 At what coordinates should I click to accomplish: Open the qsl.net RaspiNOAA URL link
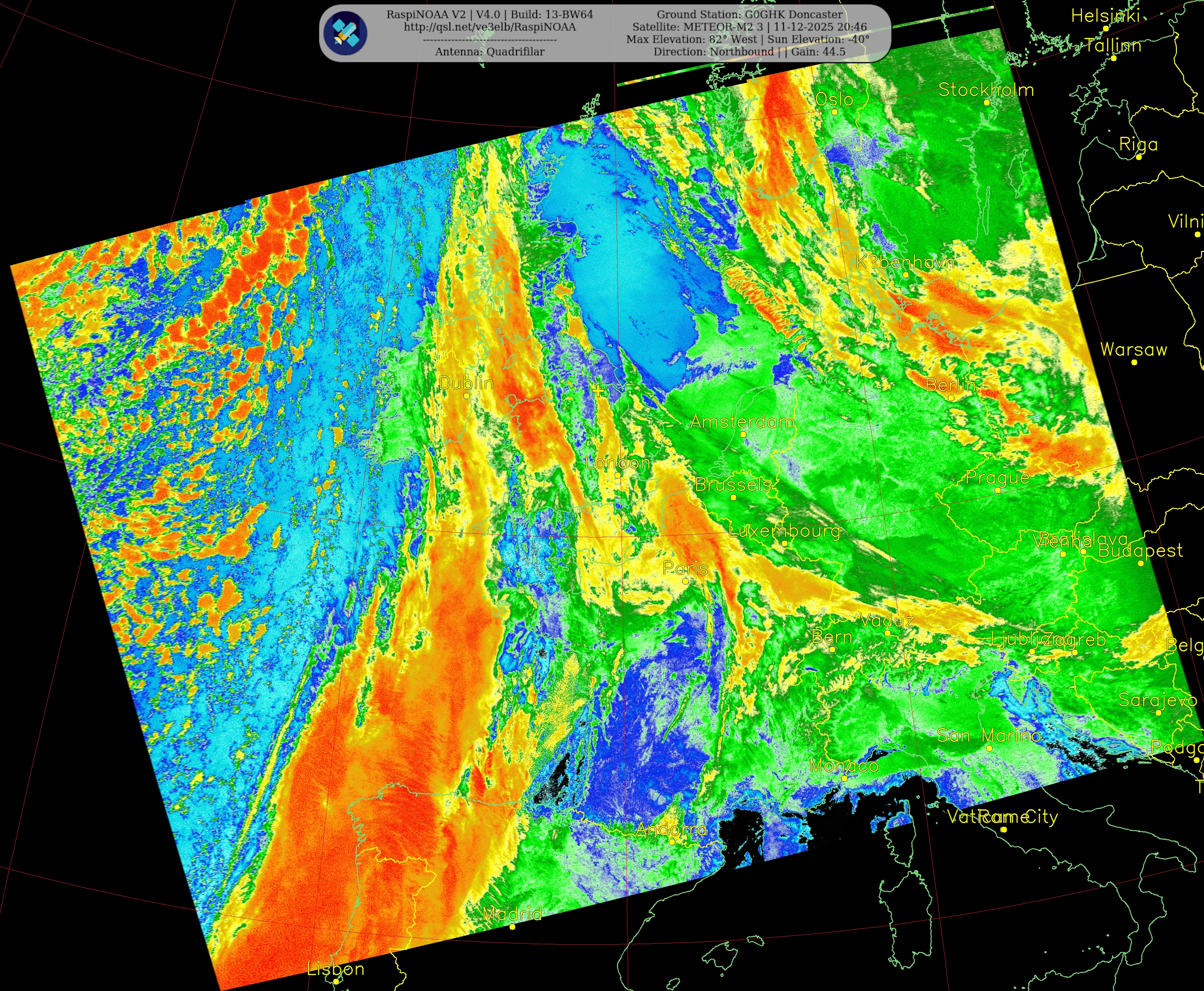[489, 27]
